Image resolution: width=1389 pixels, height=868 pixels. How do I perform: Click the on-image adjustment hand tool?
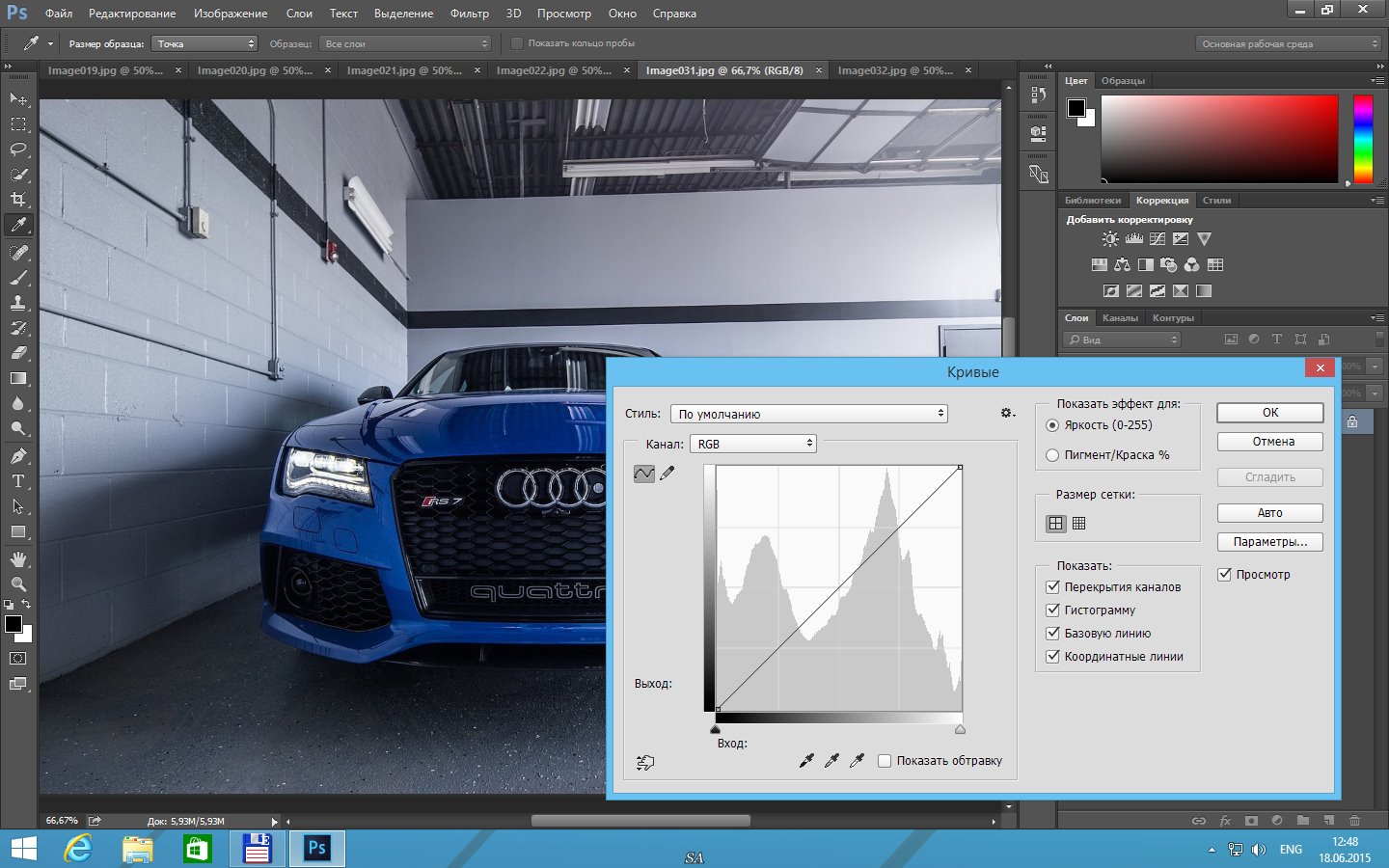pos(645,762)
